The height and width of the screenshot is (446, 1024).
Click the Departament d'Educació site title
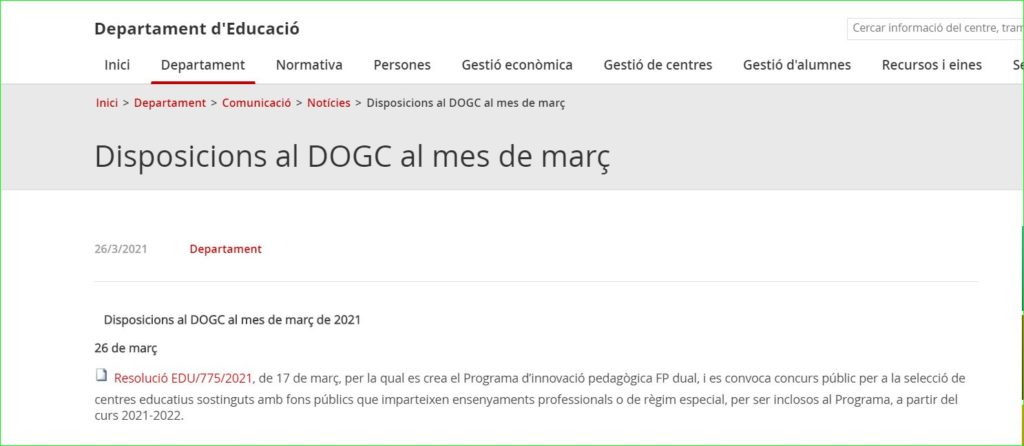click(x=197, y=29)
